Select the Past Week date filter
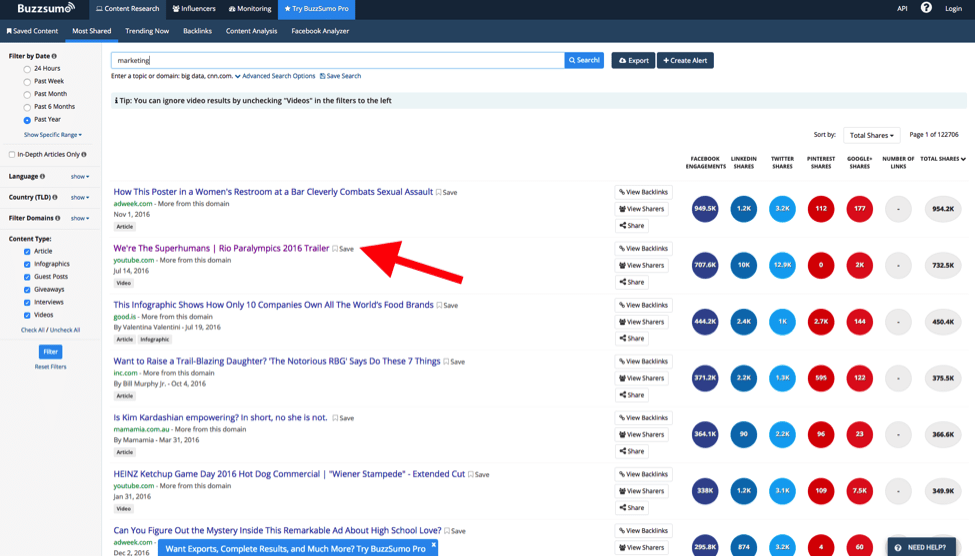Screen dimensions: 975x557 (27, 81)
